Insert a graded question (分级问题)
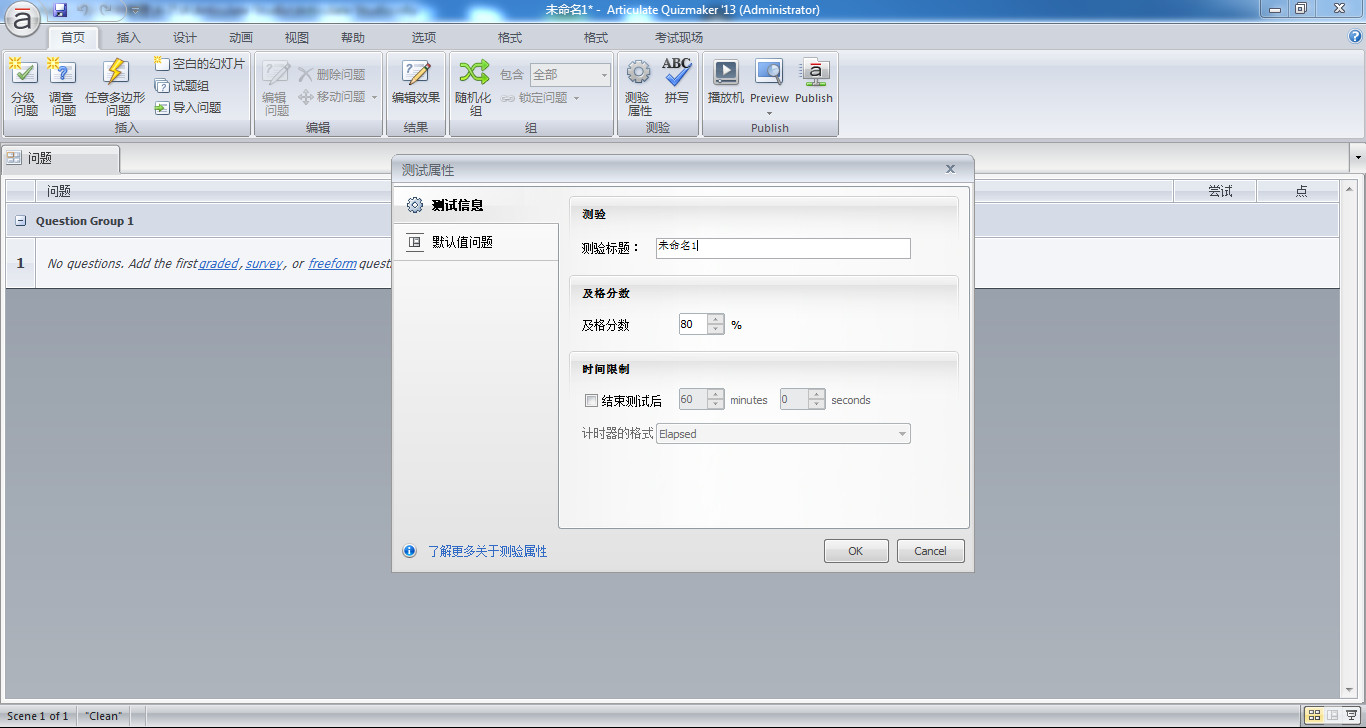 coord(24,87)
